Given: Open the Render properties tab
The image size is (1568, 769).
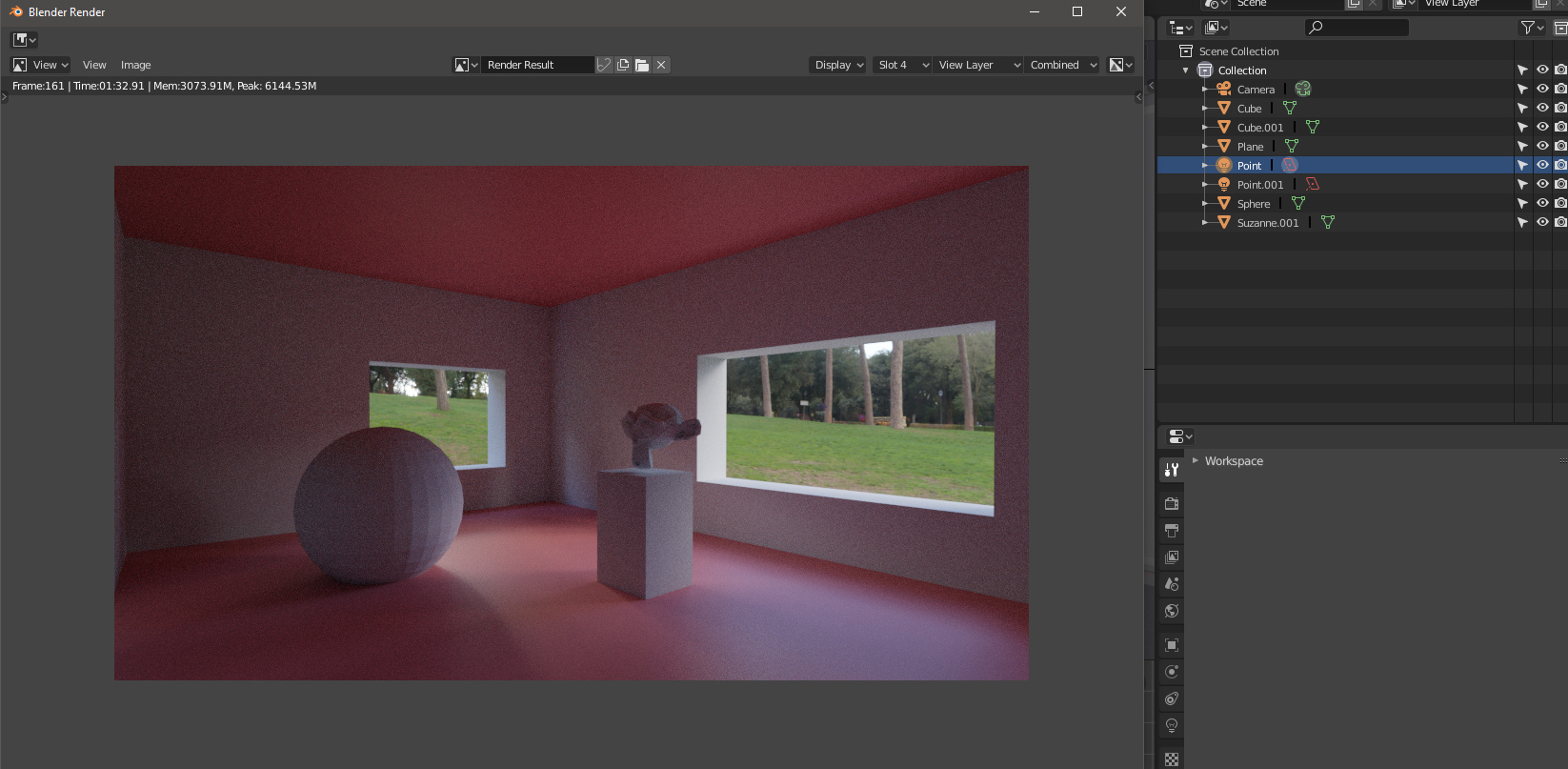Looking at the screenshot, I should pos(1172,503).
